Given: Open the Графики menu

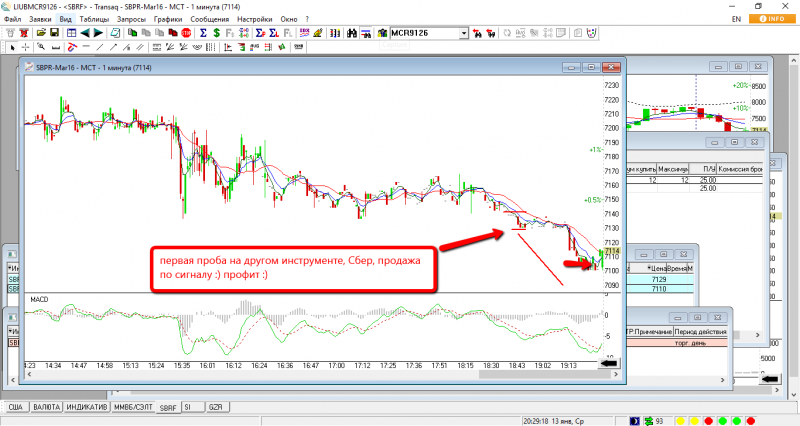Looking at the screenshot, I should 167,19.
